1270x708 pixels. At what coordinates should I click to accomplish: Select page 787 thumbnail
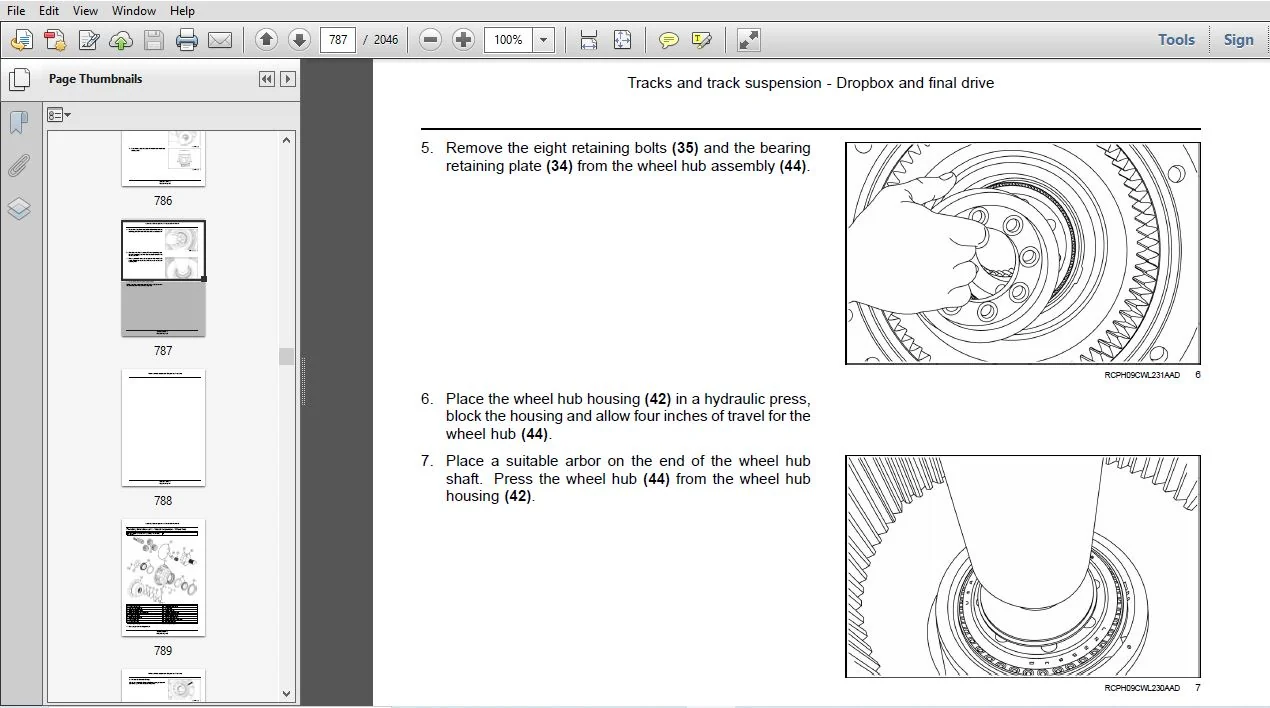point(163,279)
